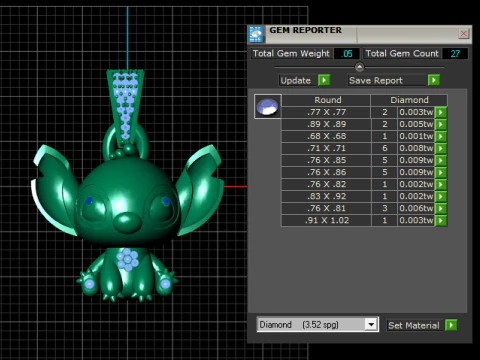The width and height of the screenshot is (480, 360).
Task: Close the Gem Reporter panel
Action: (464, 33)
